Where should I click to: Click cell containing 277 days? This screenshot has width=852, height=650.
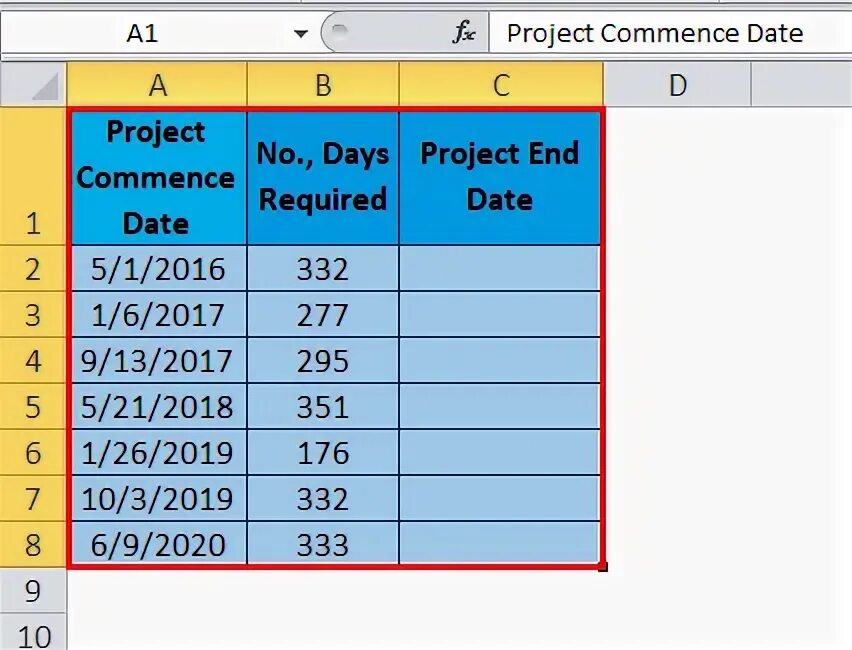(323, 315)
